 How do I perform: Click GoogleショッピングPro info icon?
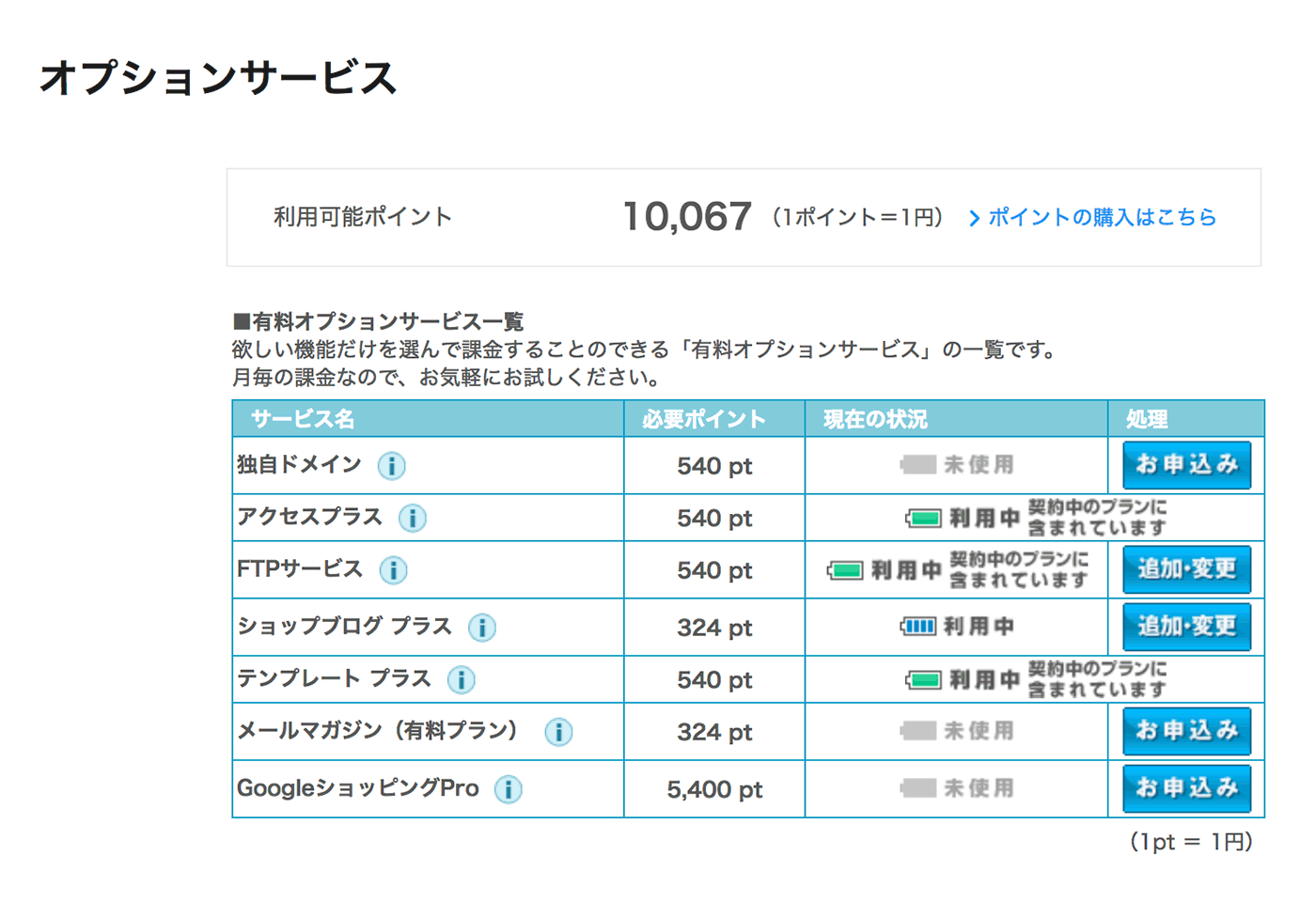509,789
